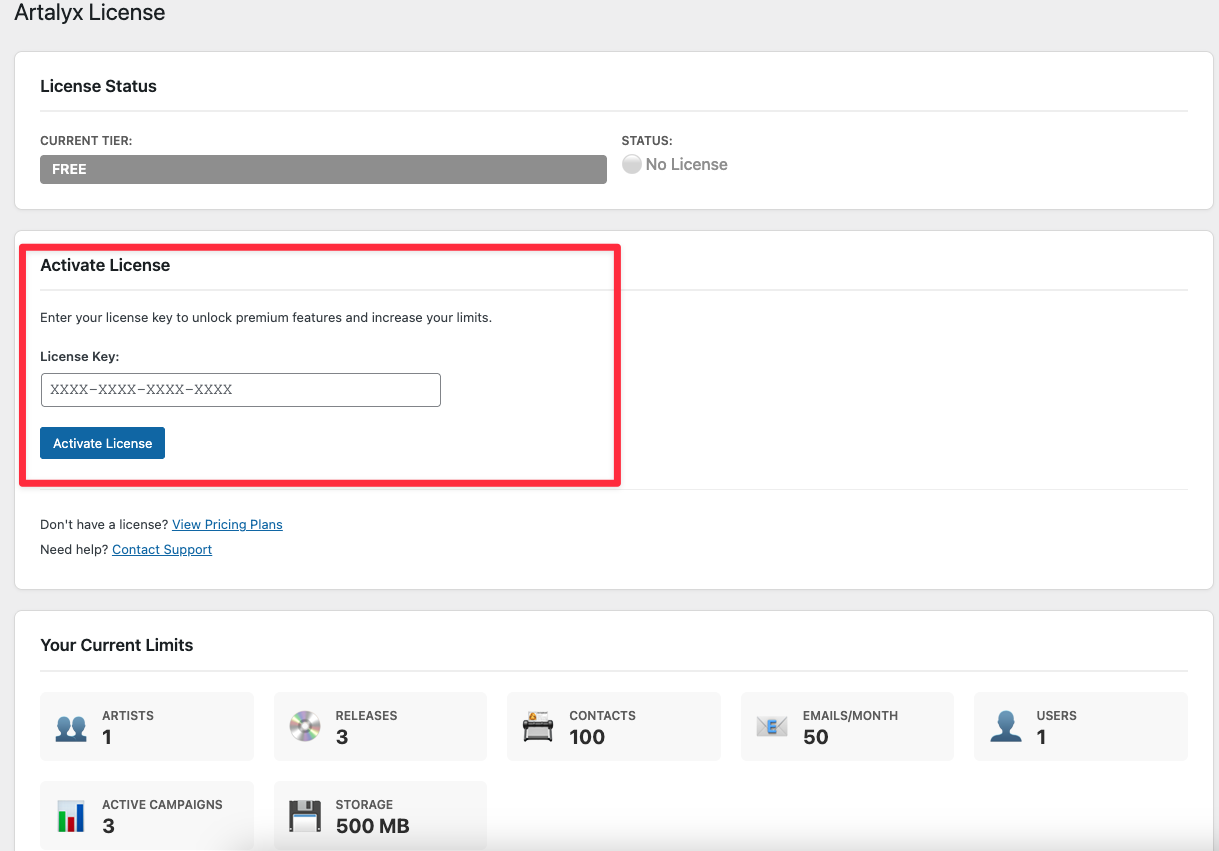The height and width of the screenshot is (851, 1219).
Task: Click the Contacts limit value 100
Action: [587, 737]
